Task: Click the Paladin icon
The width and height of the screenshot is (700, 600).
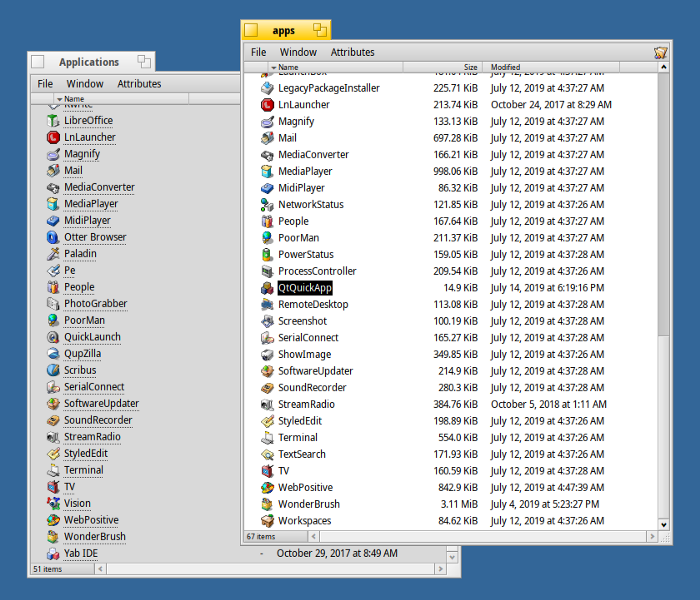Action: point(53,254)
